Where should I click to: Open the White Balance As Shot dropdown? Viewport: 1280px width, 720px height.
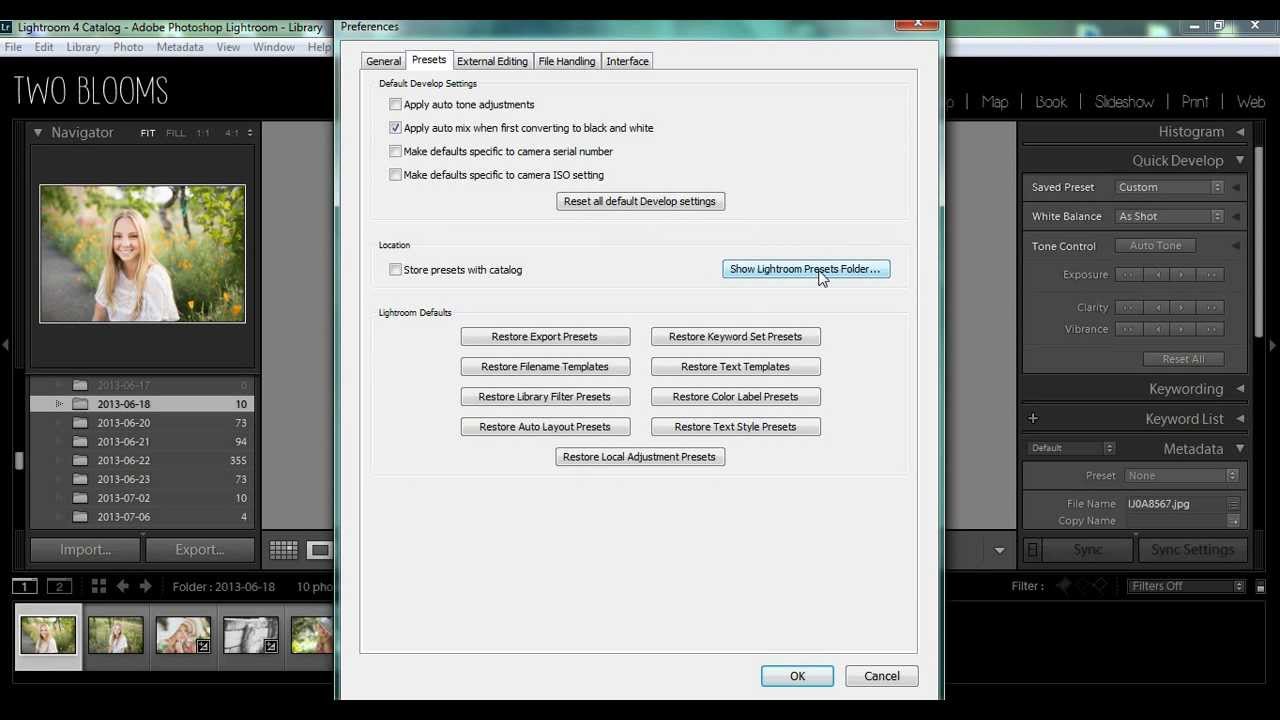point(1169,216)
